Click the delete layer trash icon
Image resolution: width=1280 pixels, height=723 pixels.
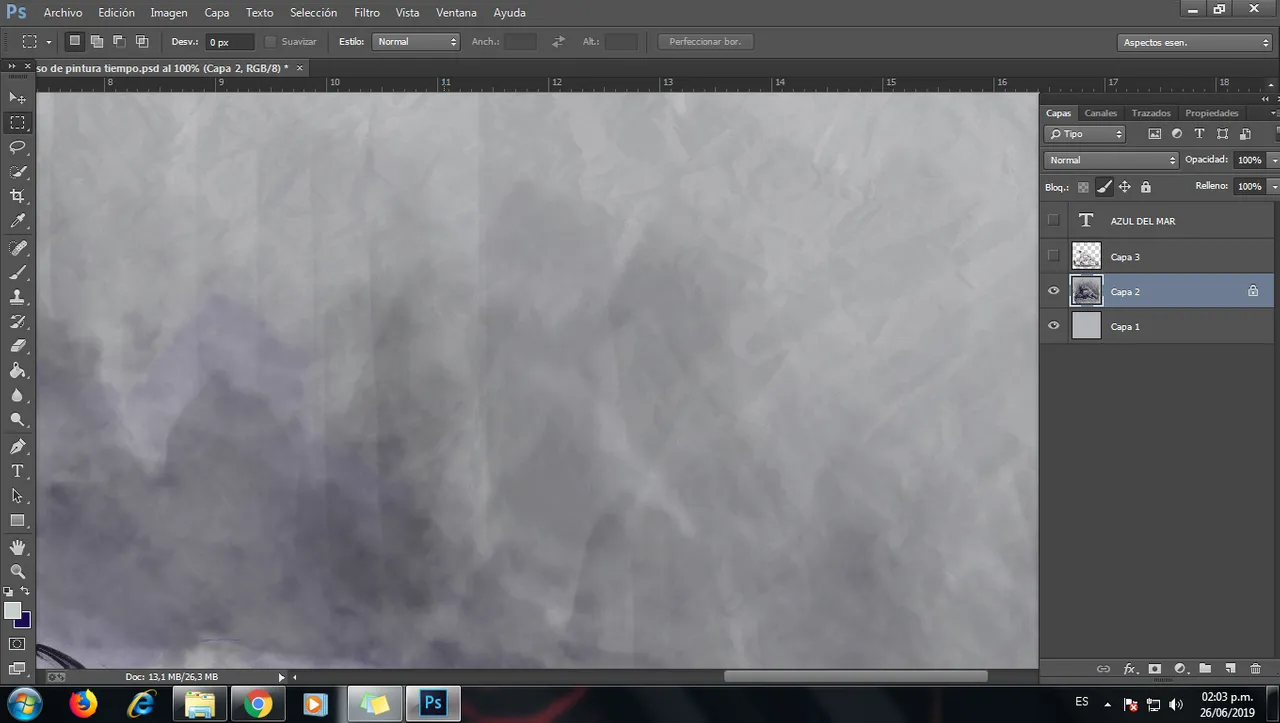pos(1255,668)
